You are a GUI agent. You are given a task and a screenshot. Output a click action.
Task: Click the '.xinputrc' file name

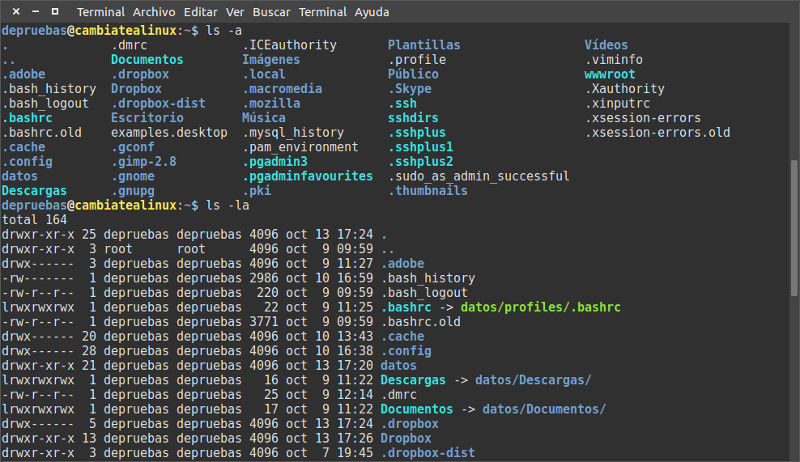click(617, 104)
